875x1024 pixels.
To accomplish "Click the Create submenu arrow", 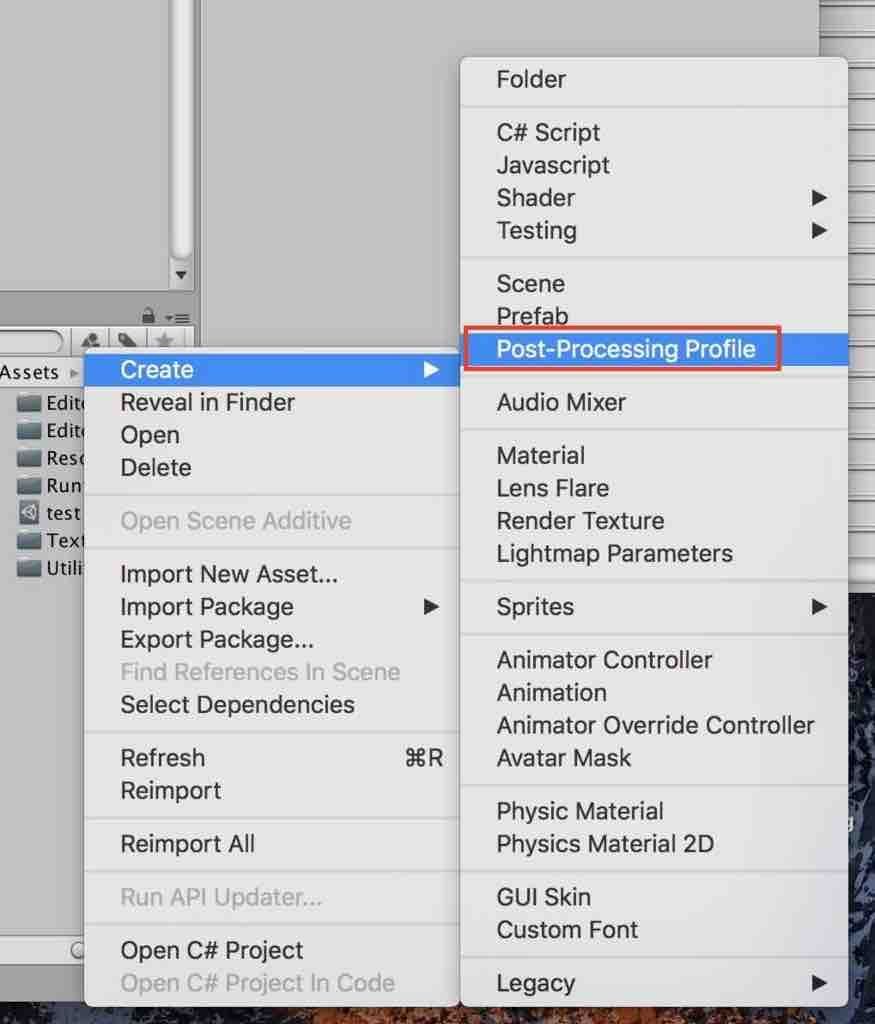I will click(x=430, y=370).
